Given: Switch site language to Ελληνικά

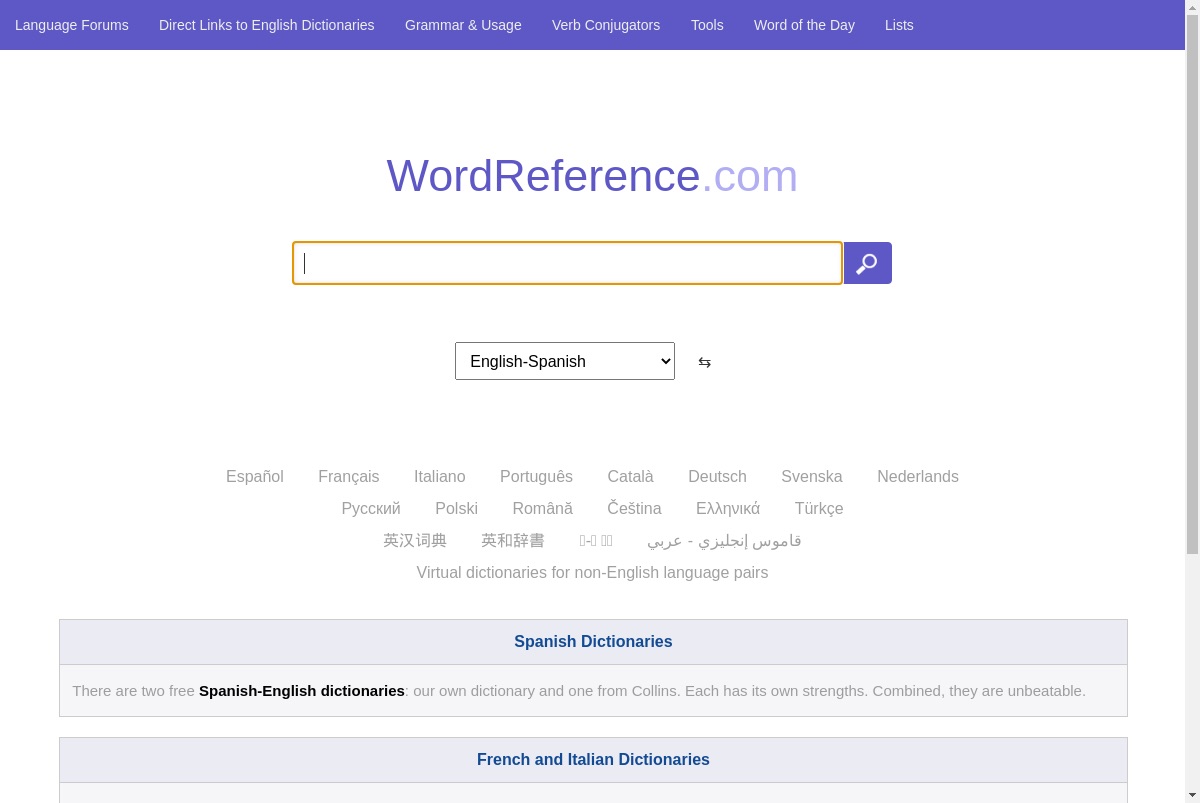Looking at the screenshot, I should click(728, 509).
